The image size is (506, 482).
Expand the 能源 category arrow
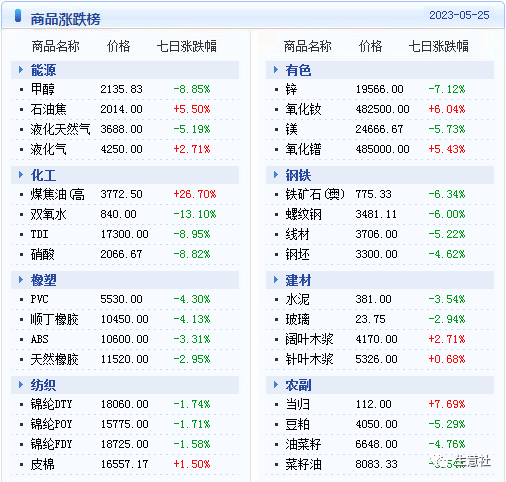tap(21, 70)
